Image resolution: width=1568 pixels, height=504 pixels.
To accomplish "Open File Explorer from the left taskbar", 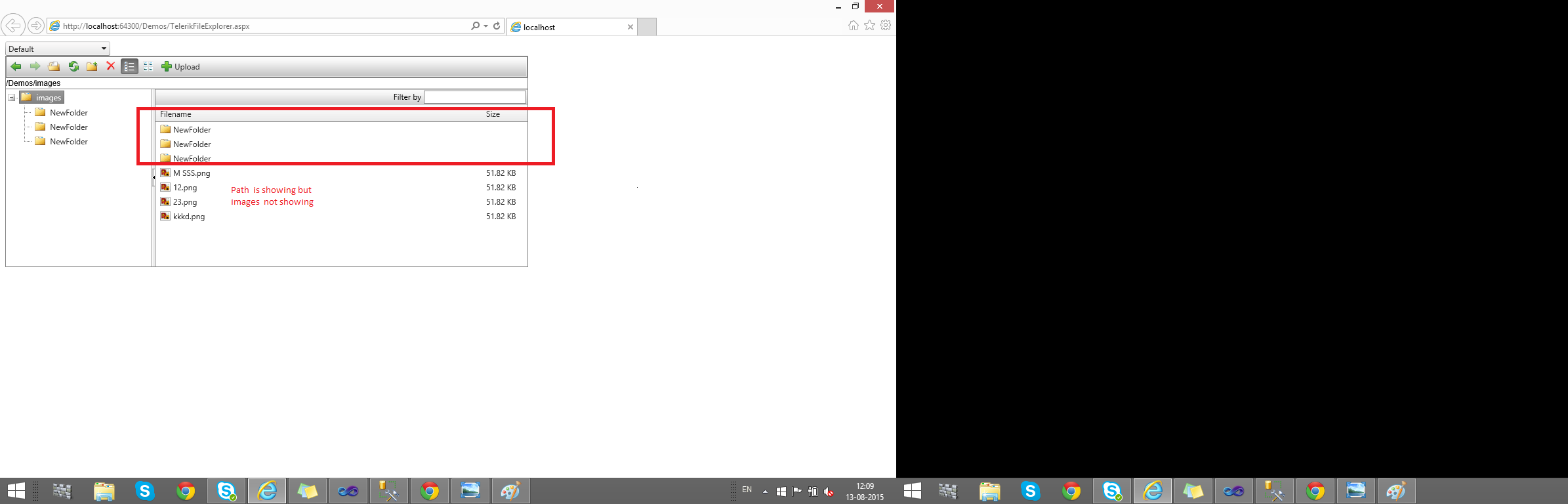I will pyautogui.click(x=104, y=490).
